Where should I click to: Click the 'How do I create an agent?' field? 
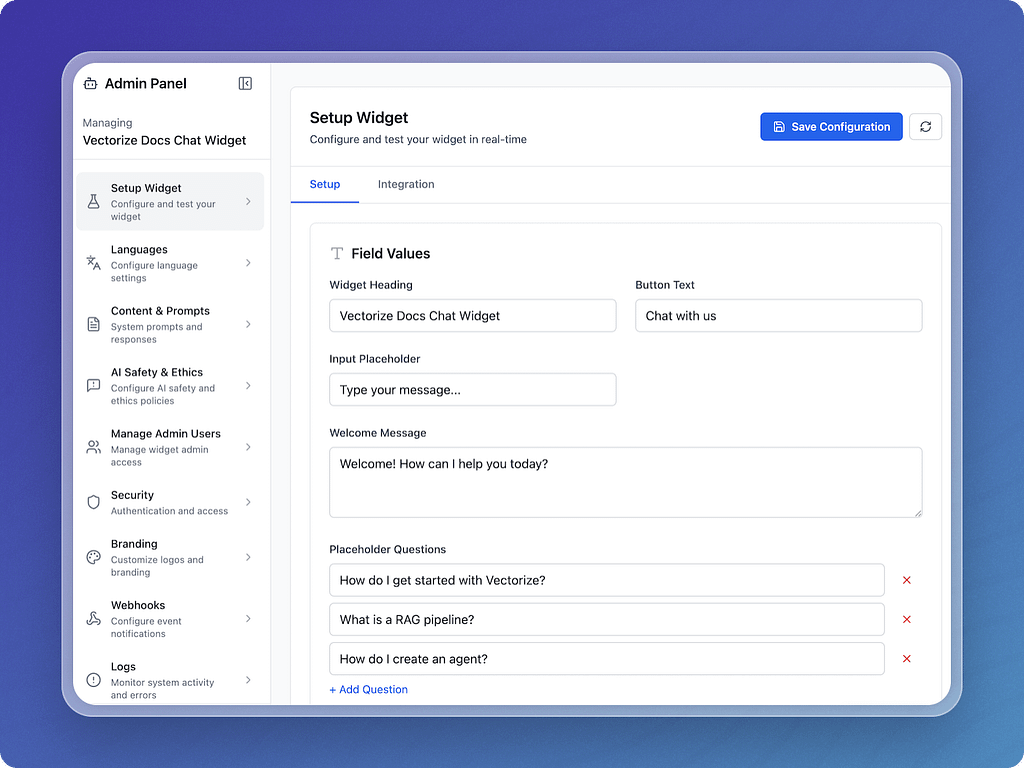[607, 659]
